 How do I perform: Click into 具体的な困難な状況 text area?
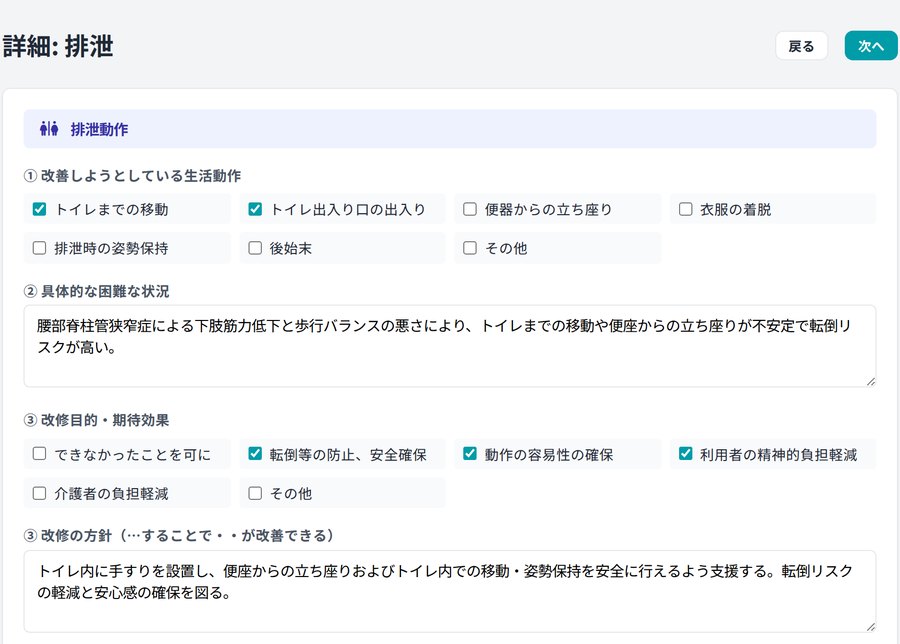click(x=449, y=346)
